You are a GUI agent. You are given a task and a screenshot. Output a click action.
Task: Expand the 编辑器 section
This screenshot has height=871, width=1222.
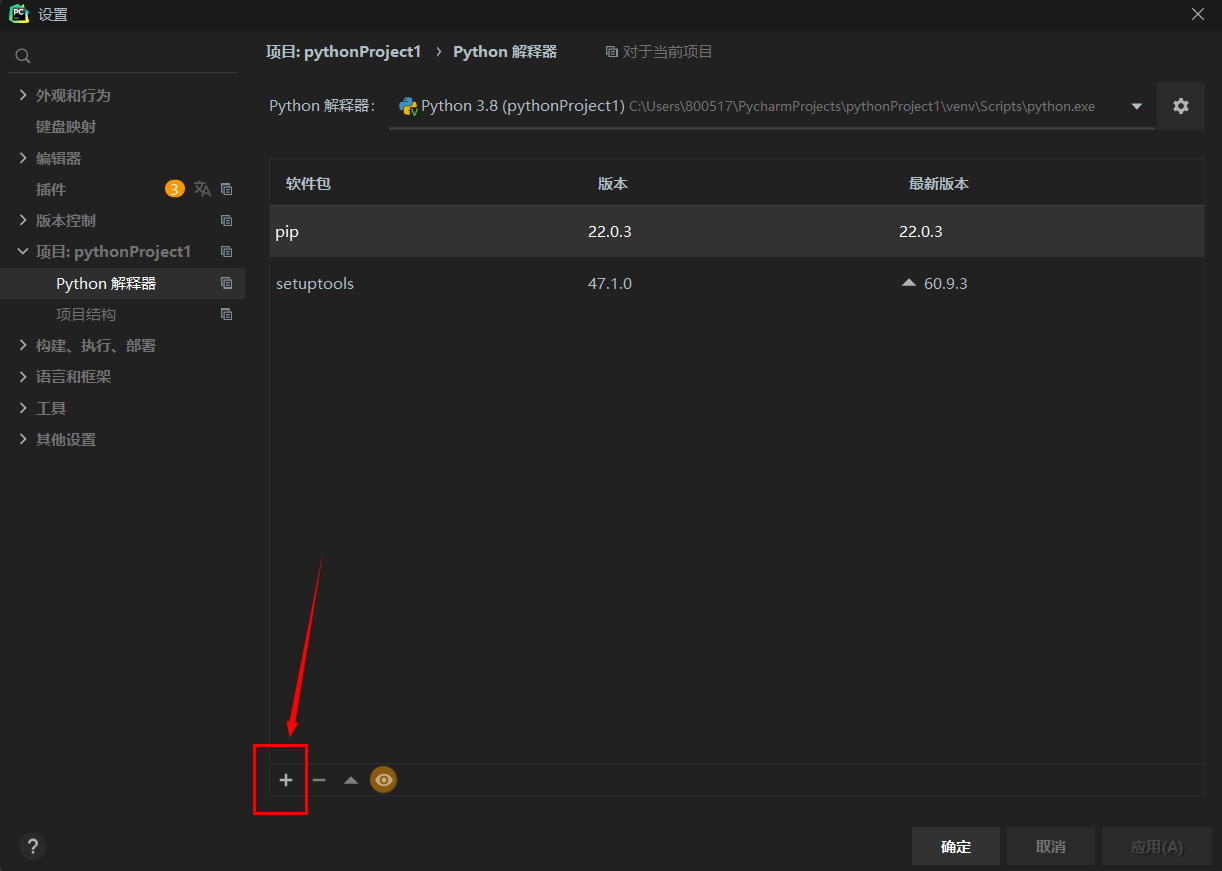click(23, 158)
